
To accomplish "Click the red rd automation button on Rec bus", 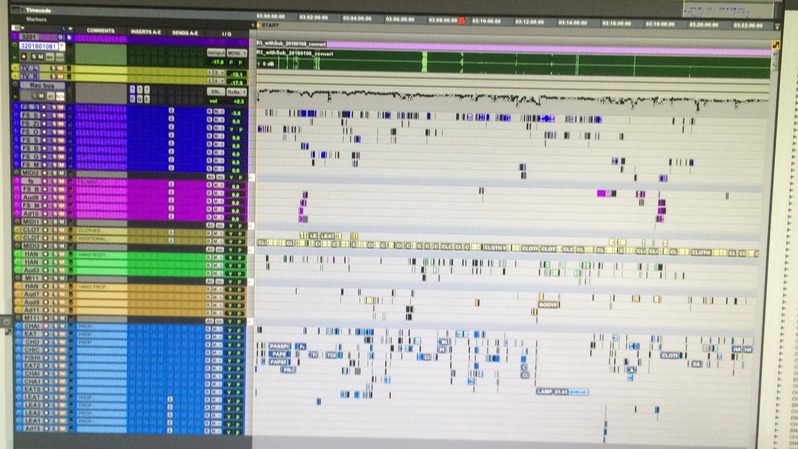I will pyautogui.click(x=60, y=96).
